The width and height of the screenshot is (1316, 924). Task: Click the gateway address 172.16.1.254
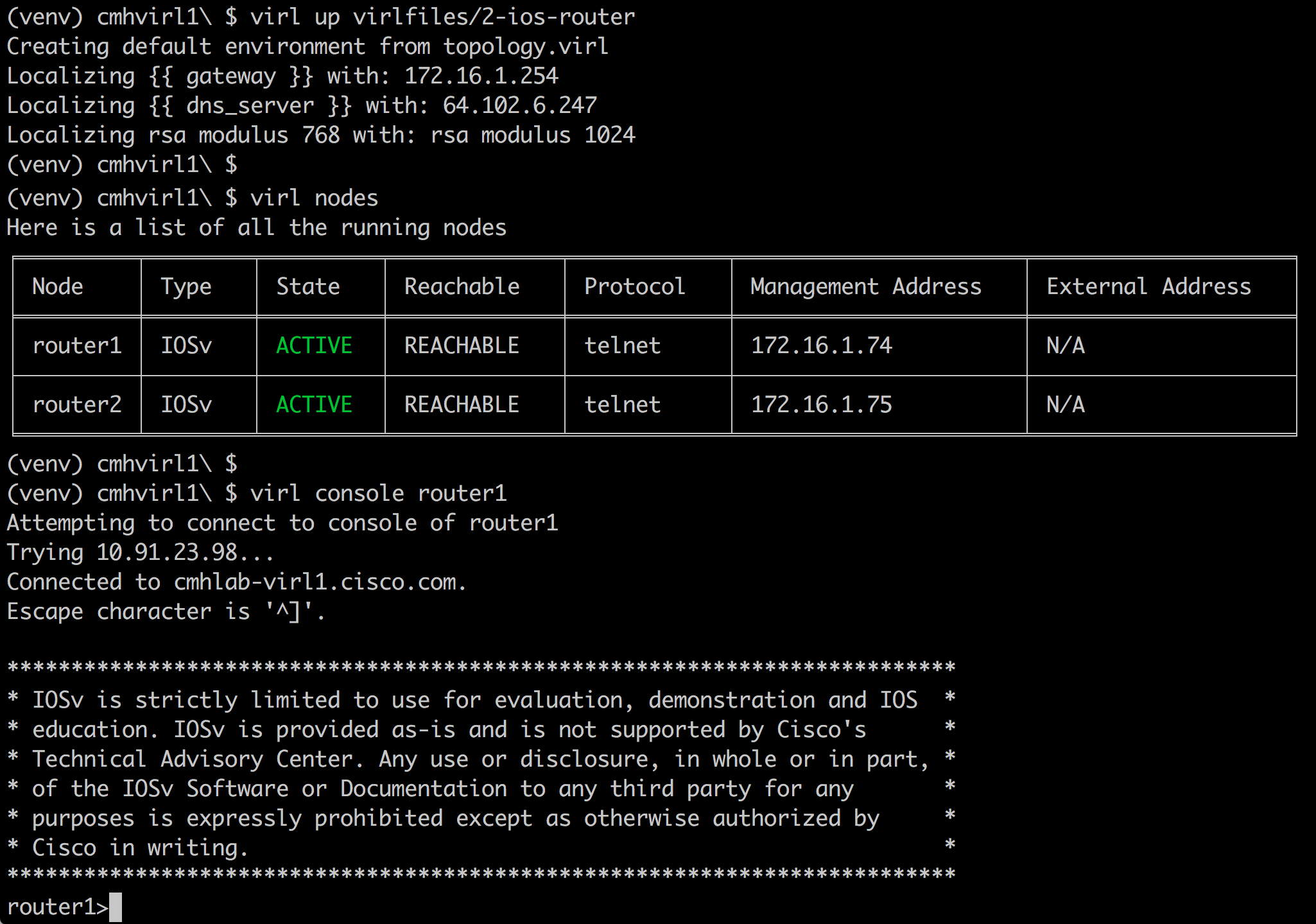click(481, 76)
